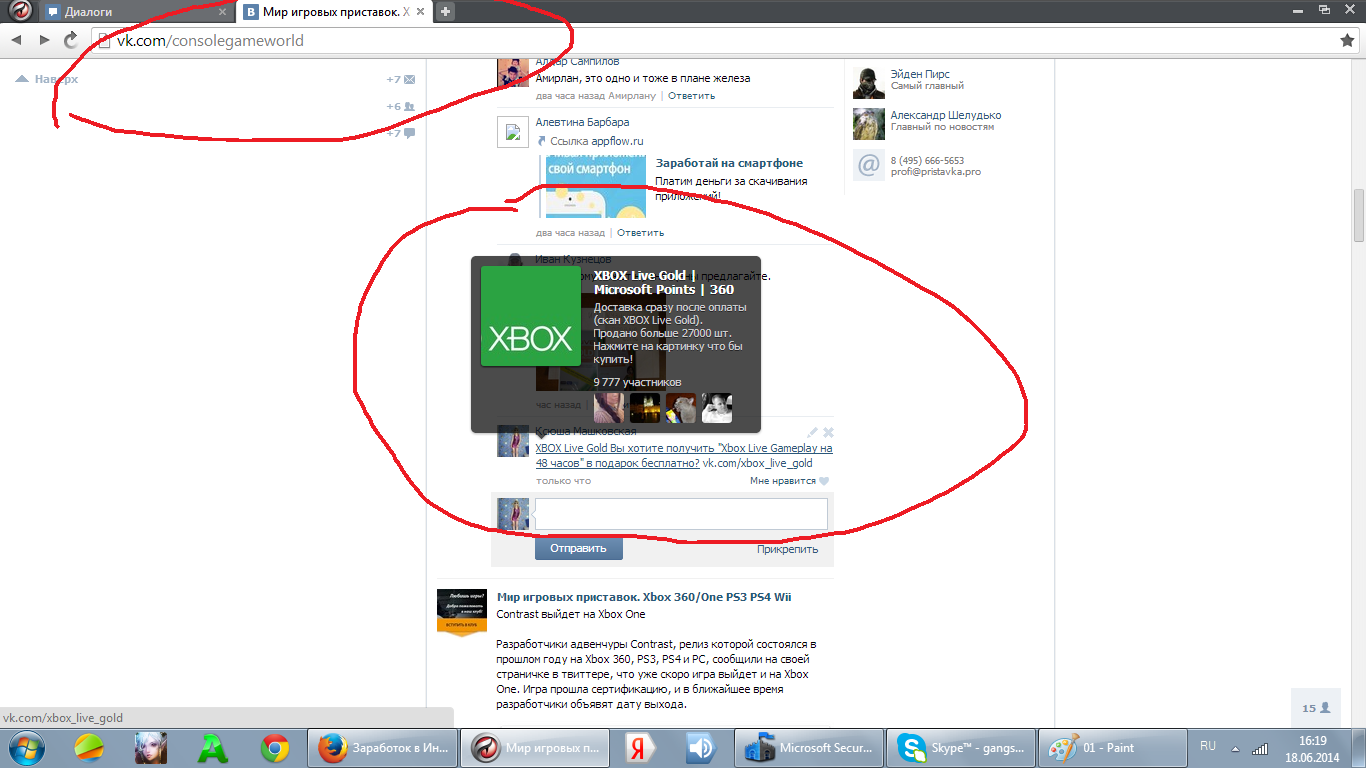Edit the Ксюша Машковская comment with the pencil
This screenshot has width=1366, height=768.
click(813, 432)
